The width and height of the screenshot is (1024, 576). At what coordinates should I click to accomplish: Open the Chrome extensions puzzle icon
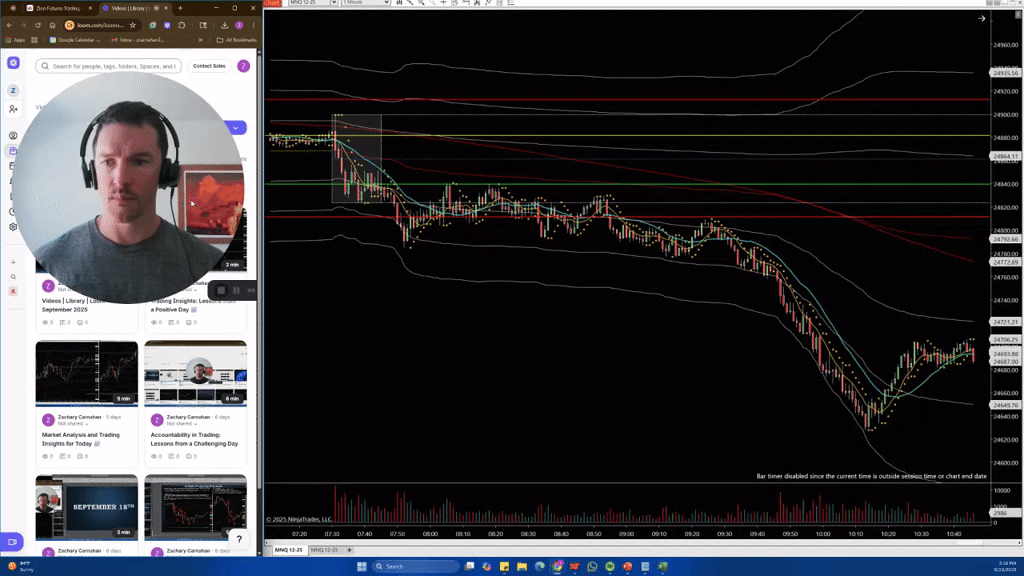[x=182, y=25]
